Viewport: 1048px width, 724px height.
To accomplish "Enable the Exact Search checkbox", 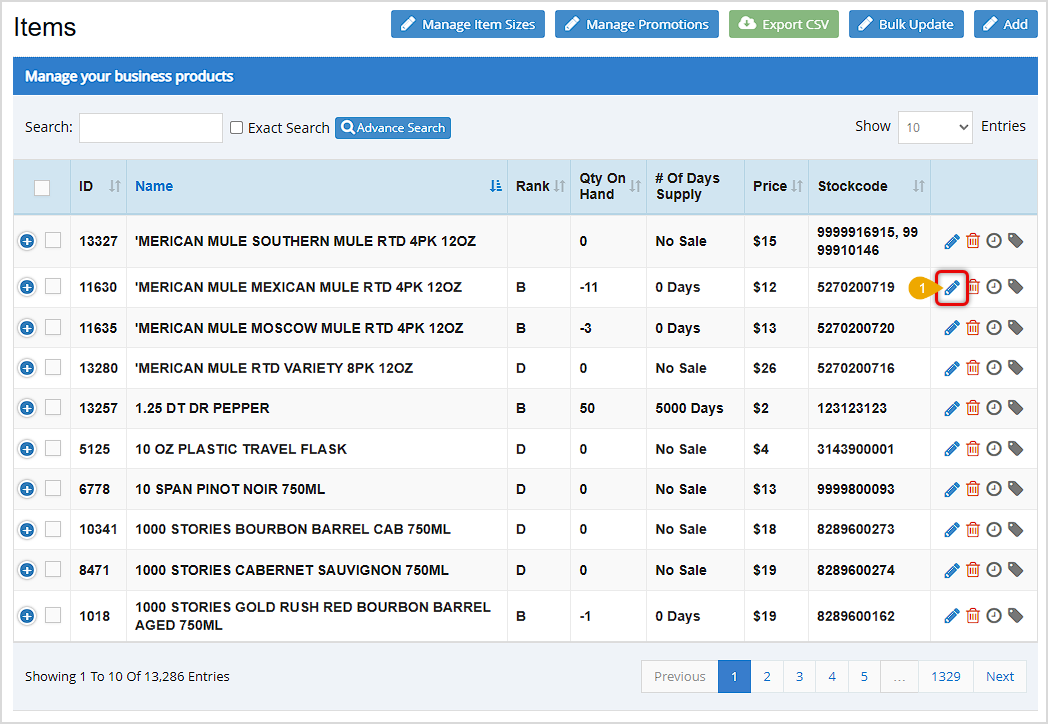I will coord(237,128).
